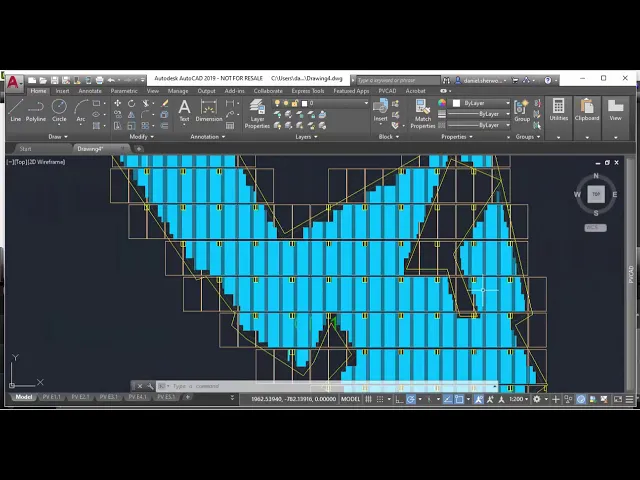Click the 2D Wireframe visual style label
This screenshot has width=640, height=480.
pos(47,162)
